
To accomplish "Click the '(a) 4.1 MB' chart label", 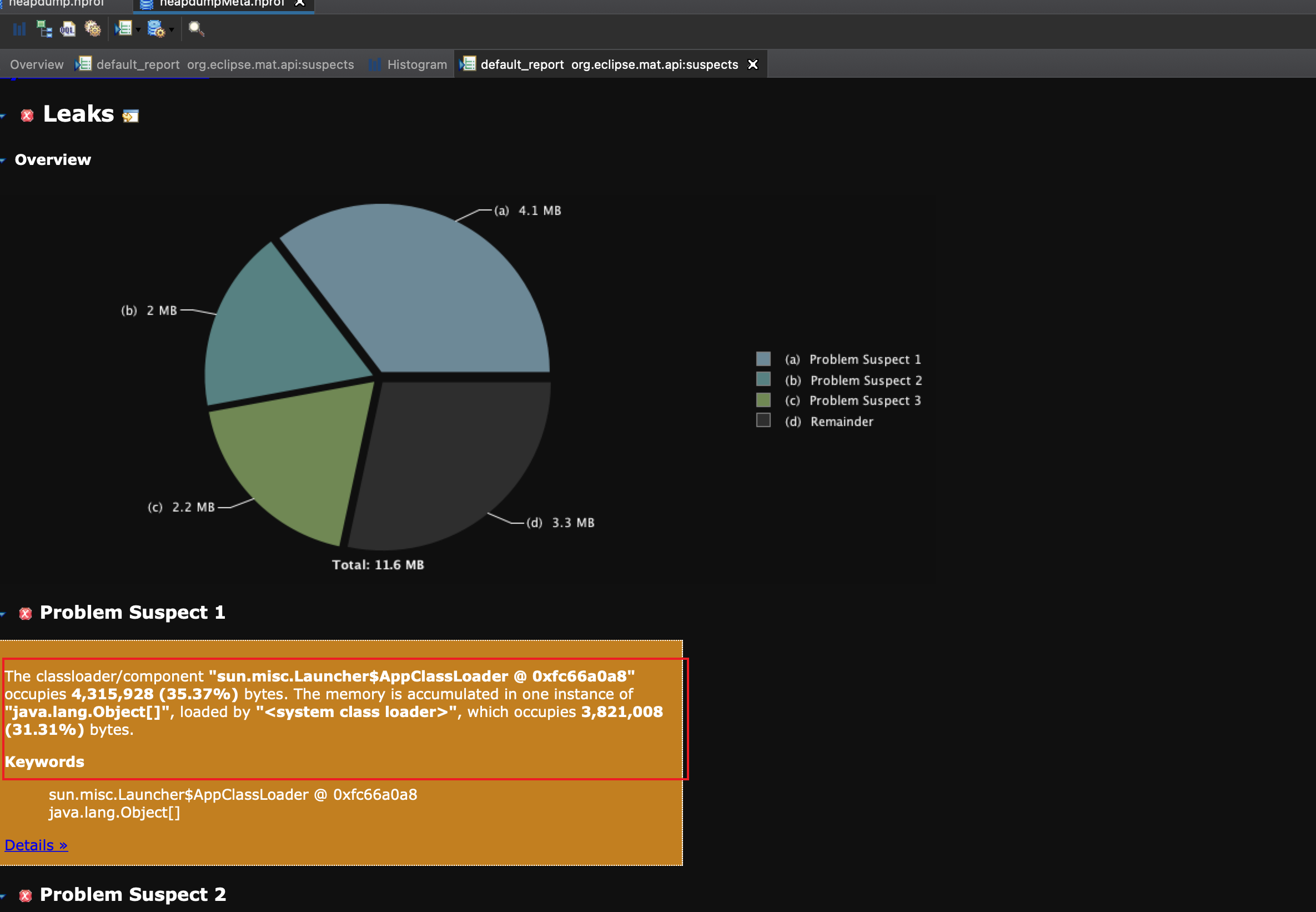I will 528,211.
